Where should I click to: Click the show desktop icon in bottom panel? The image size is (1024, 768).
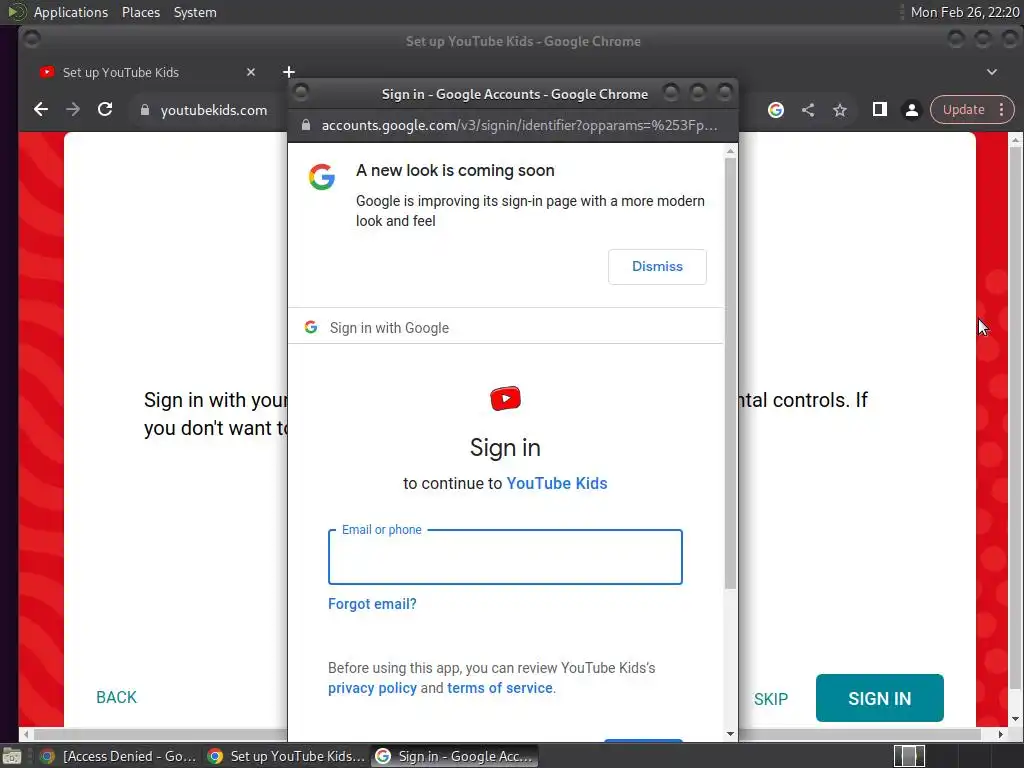click(12, 756)
